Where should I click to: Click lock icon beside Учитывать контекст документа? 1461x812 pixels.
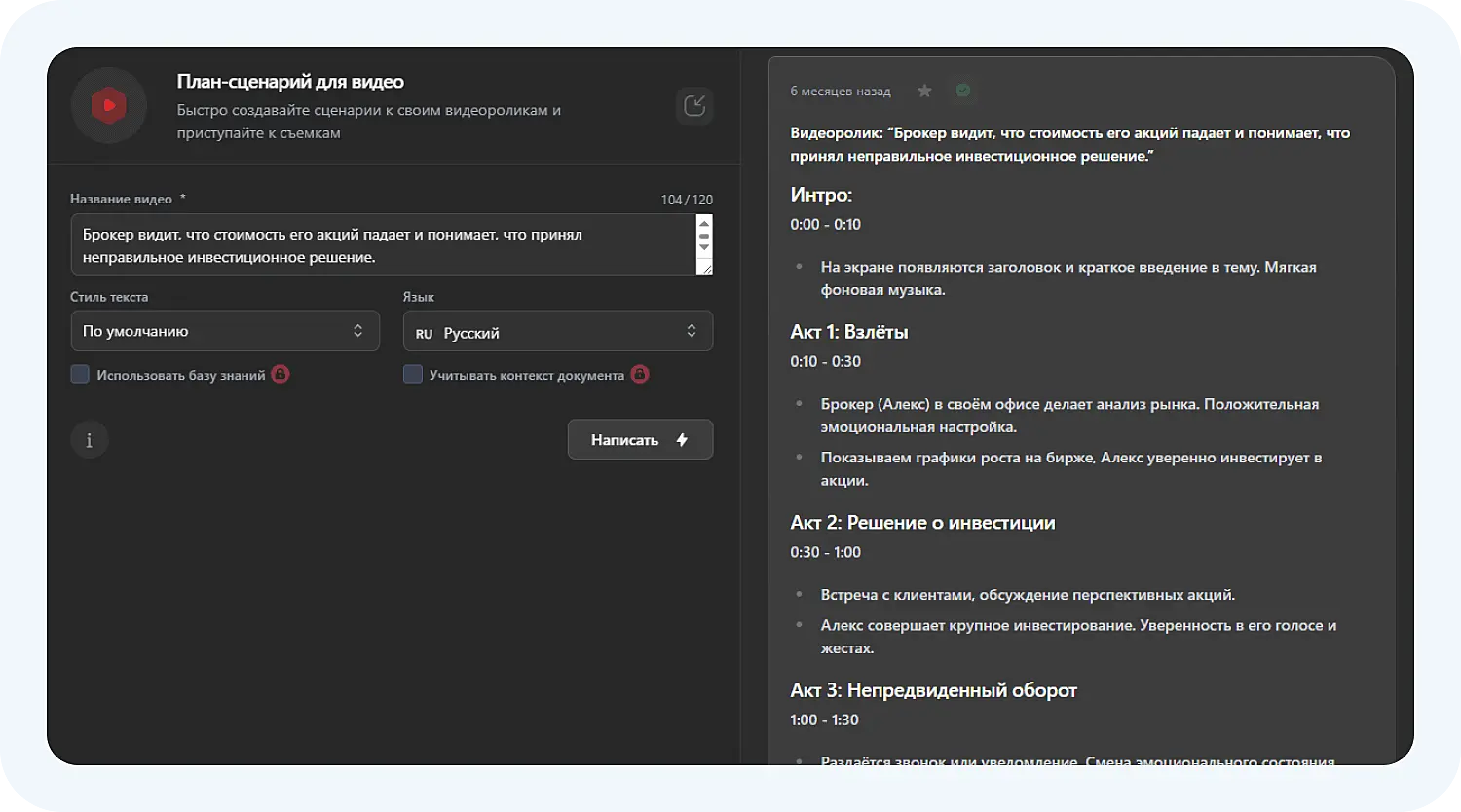[640, 375]
